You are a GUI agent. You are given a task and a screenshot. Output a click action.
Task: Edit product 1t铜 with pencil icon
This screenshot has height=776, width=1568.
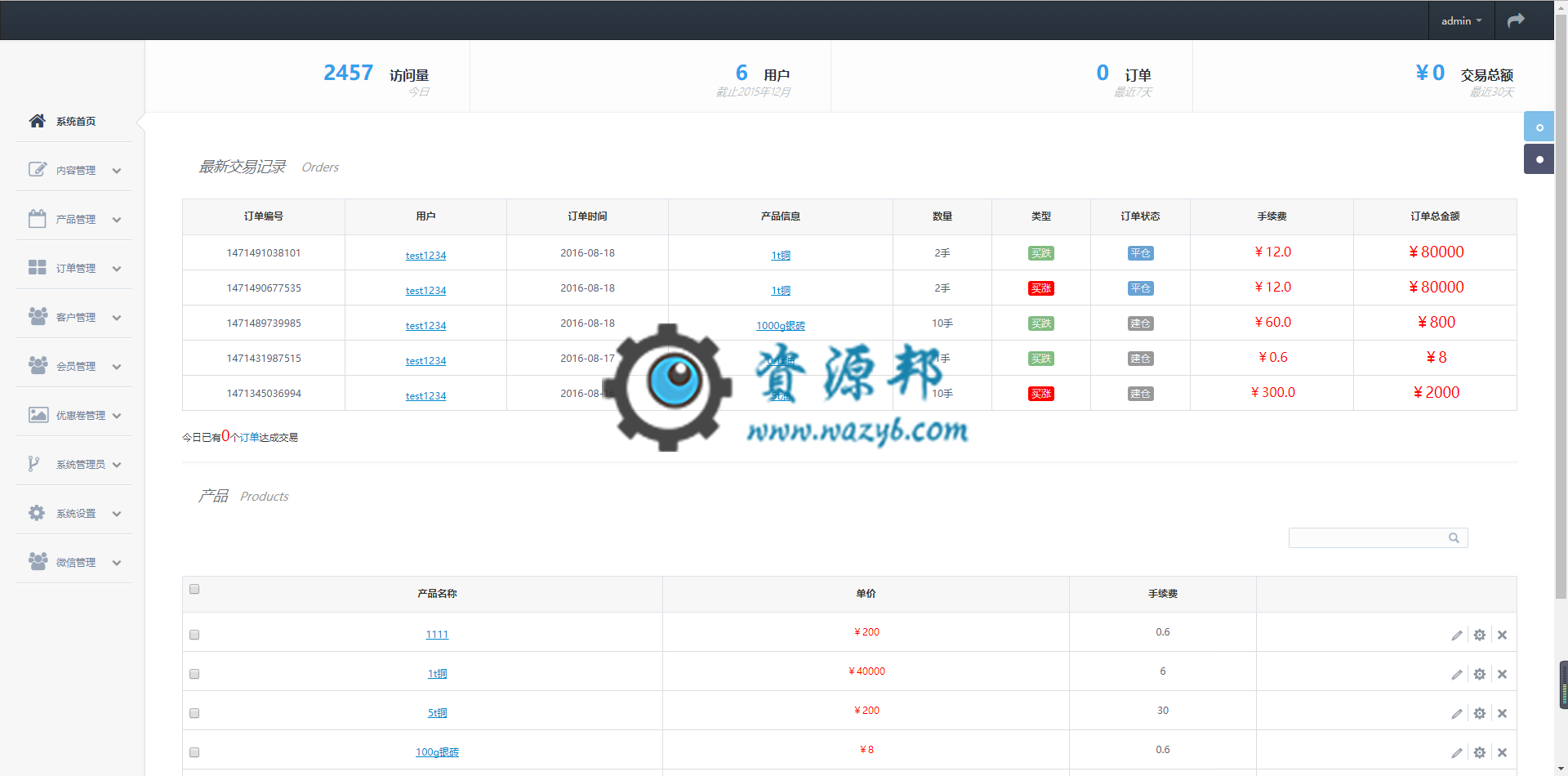[1457, 675]
